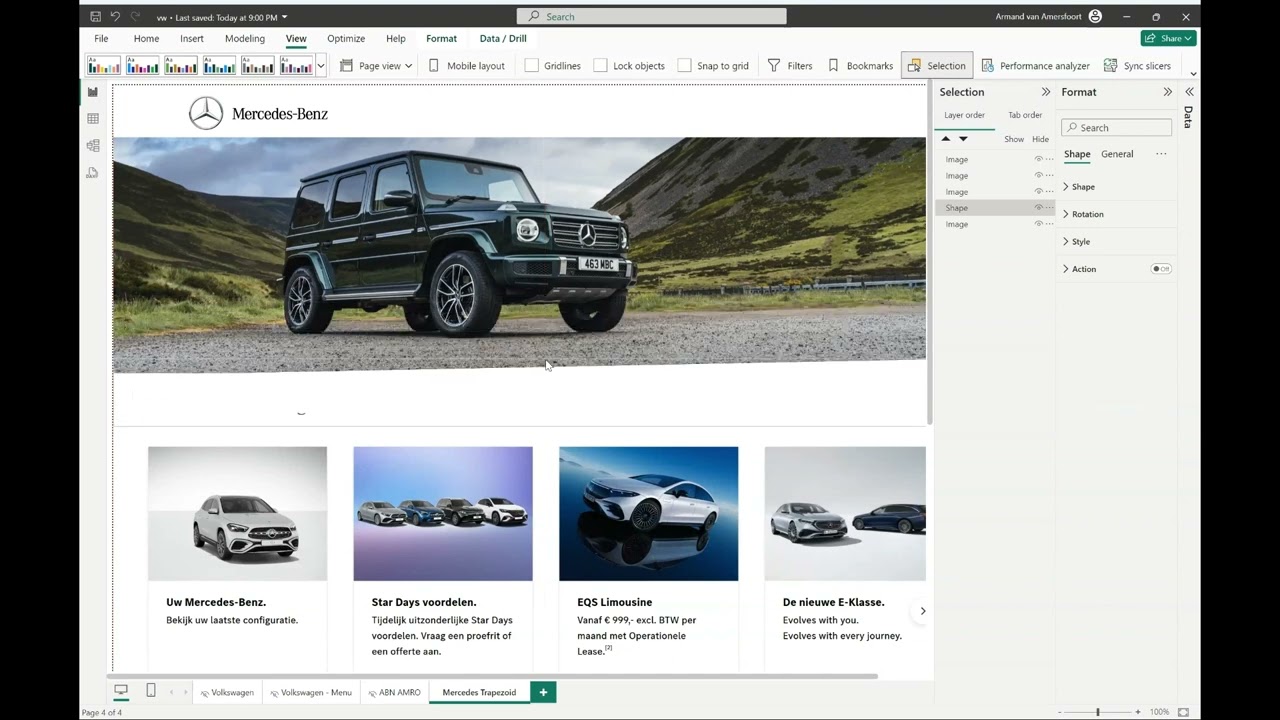Click the title bar Search box
This screenshot has height=720, width=1280.
(652, 16)
